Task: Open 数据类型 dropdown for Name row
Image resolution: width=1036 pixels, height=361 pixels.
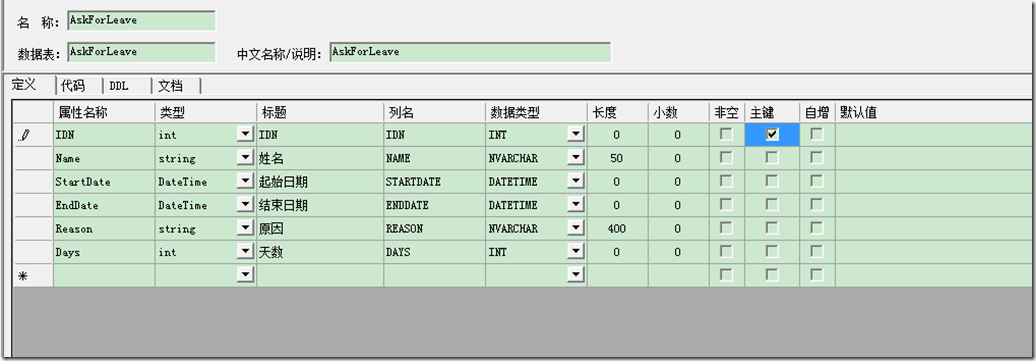Action: coord(576,158)
